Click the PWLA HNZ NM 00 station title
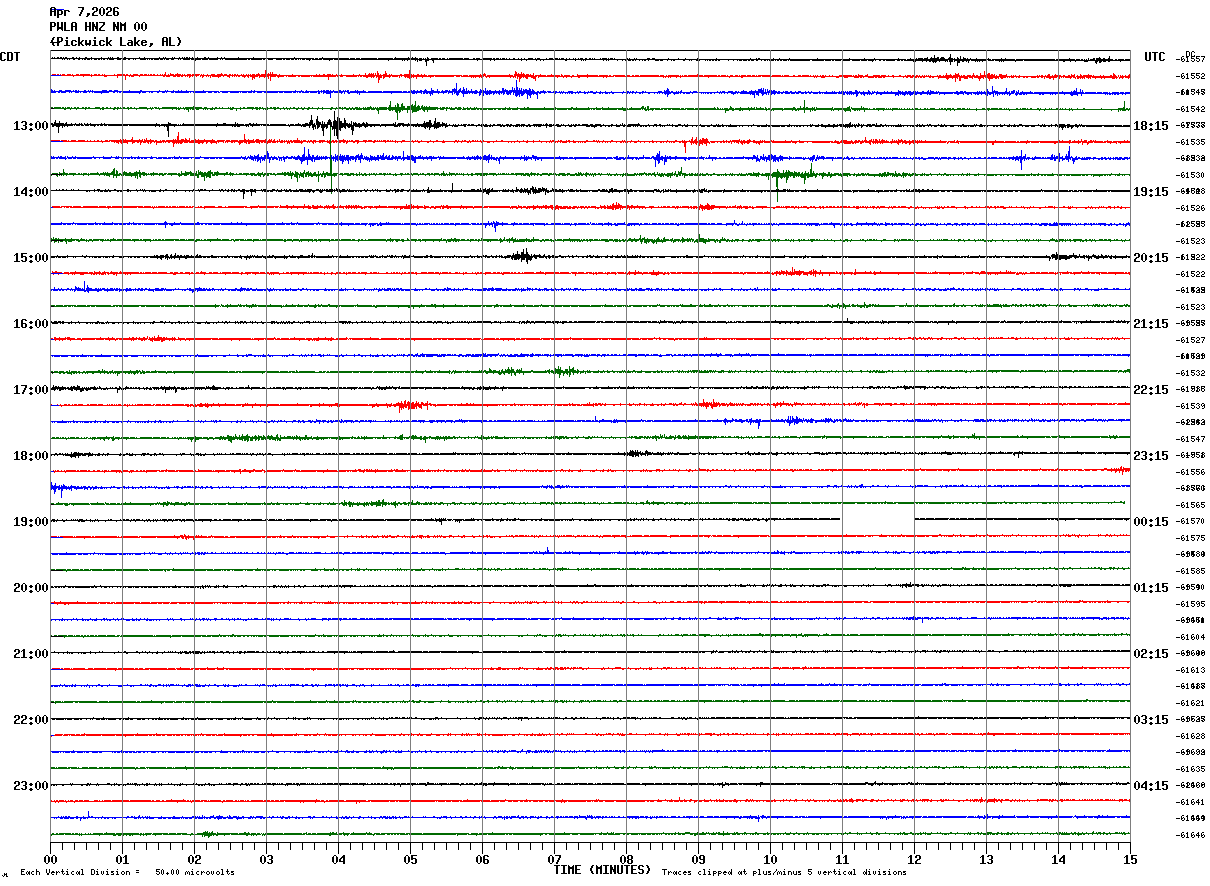 pyautogui.click(x=98, y=27)
